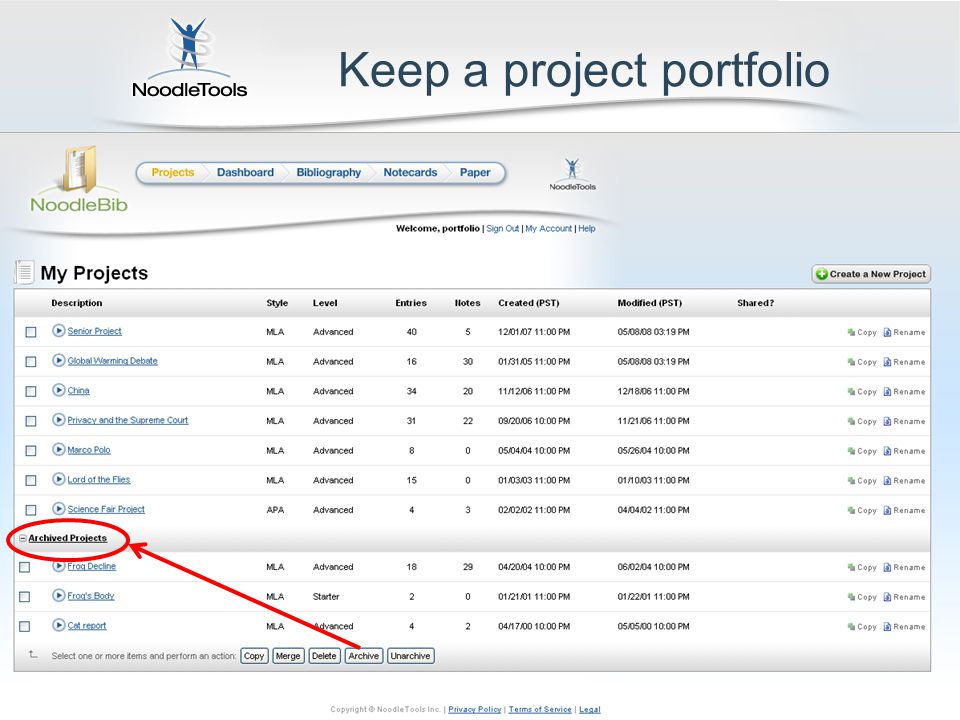The width and height of the screenshot is (960, 720).
Task: Rename the China project
Action: tap(904, 392)
